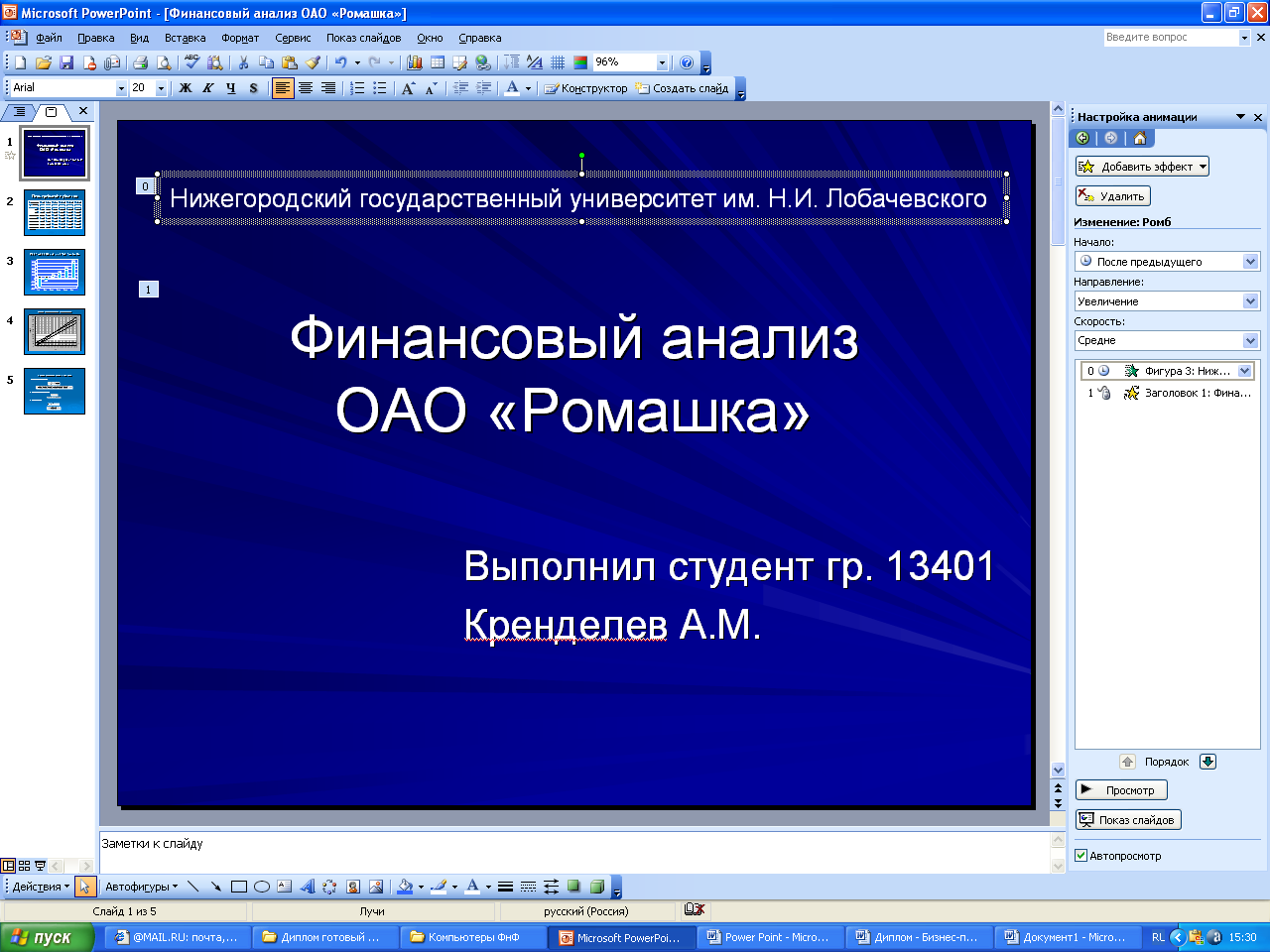Open the Фигура 3 effect options arrow
Viewport: 1270px width, 952px height.
pyautogui.click(x=1245, y=371)
